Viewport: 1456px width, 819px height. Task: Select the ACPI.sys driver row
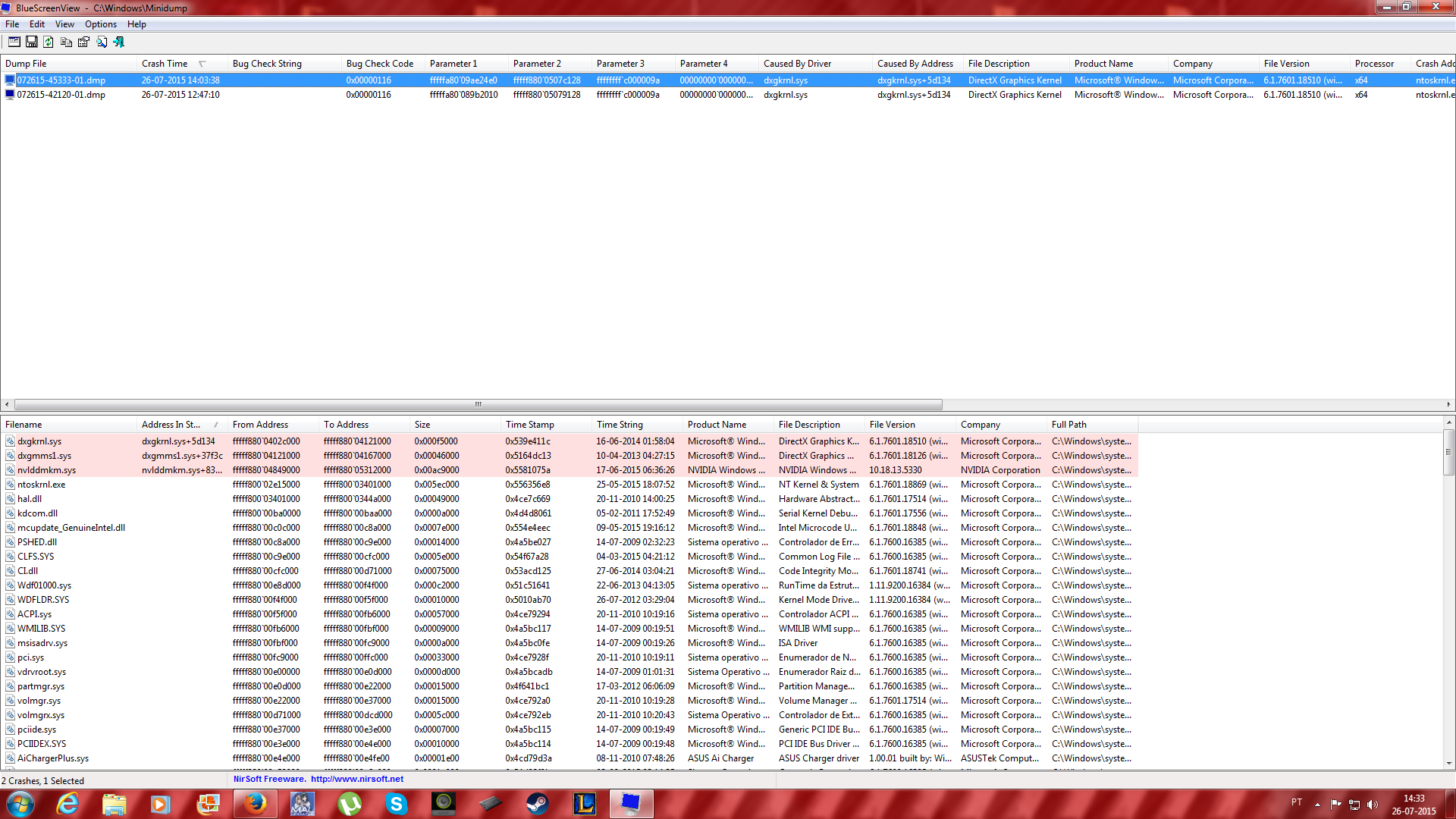[569, 614]
